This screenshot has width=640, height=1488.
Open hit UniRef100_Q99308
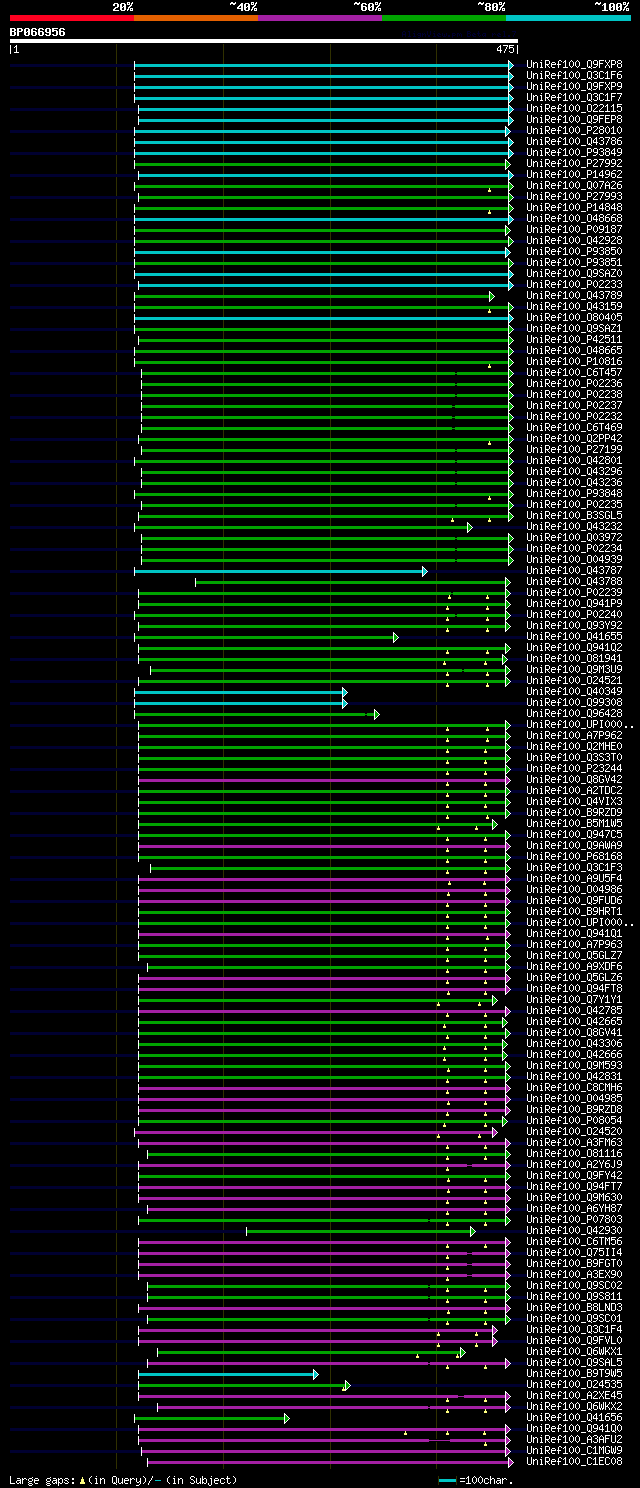[574, 703]
